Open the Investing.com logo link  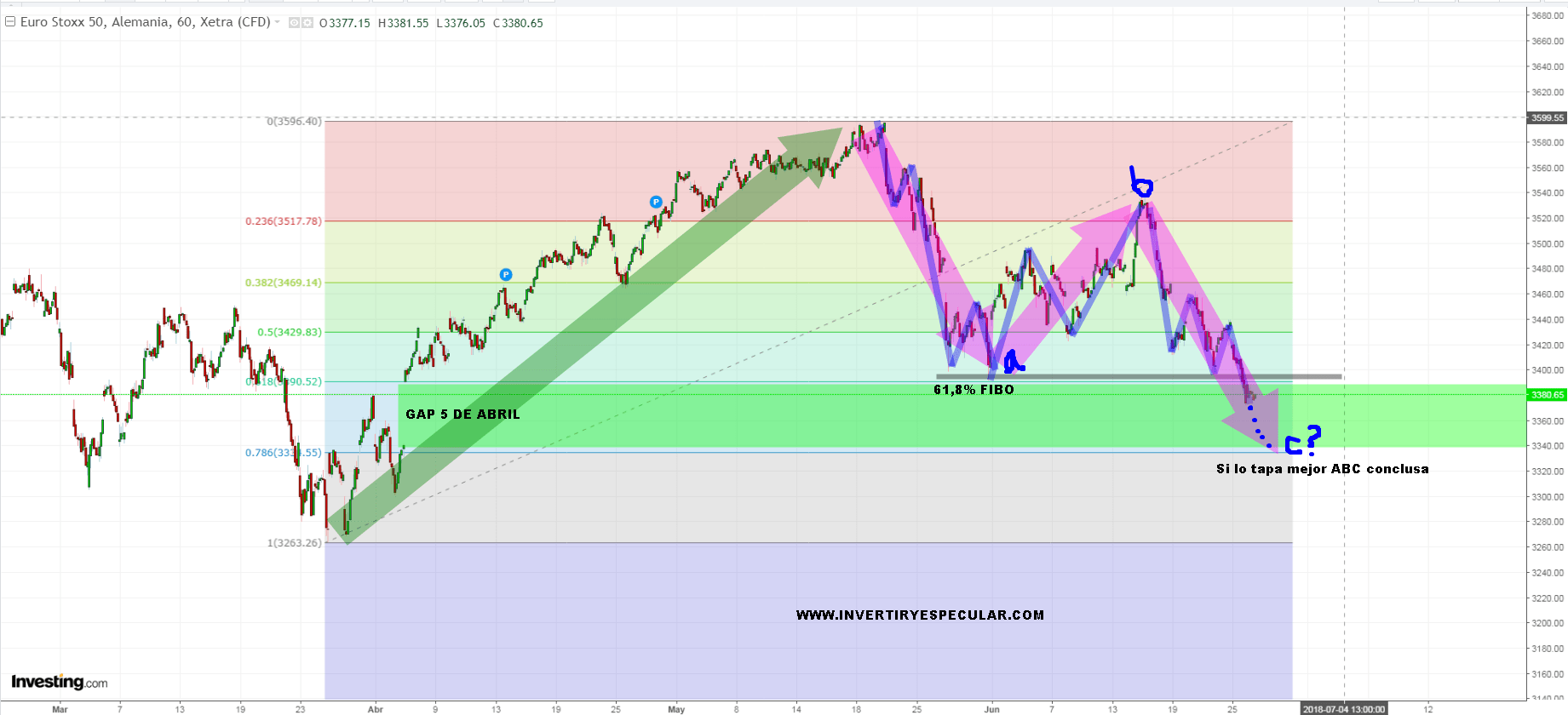60,682
